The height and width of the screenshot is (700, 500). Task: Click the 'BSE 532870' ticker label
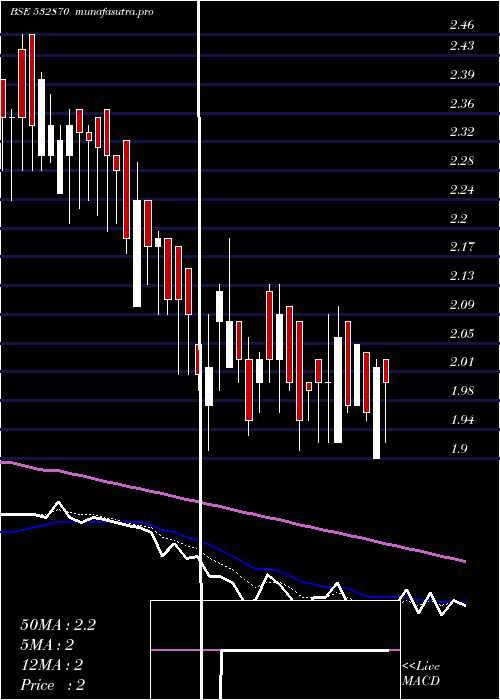pos(40,12)
